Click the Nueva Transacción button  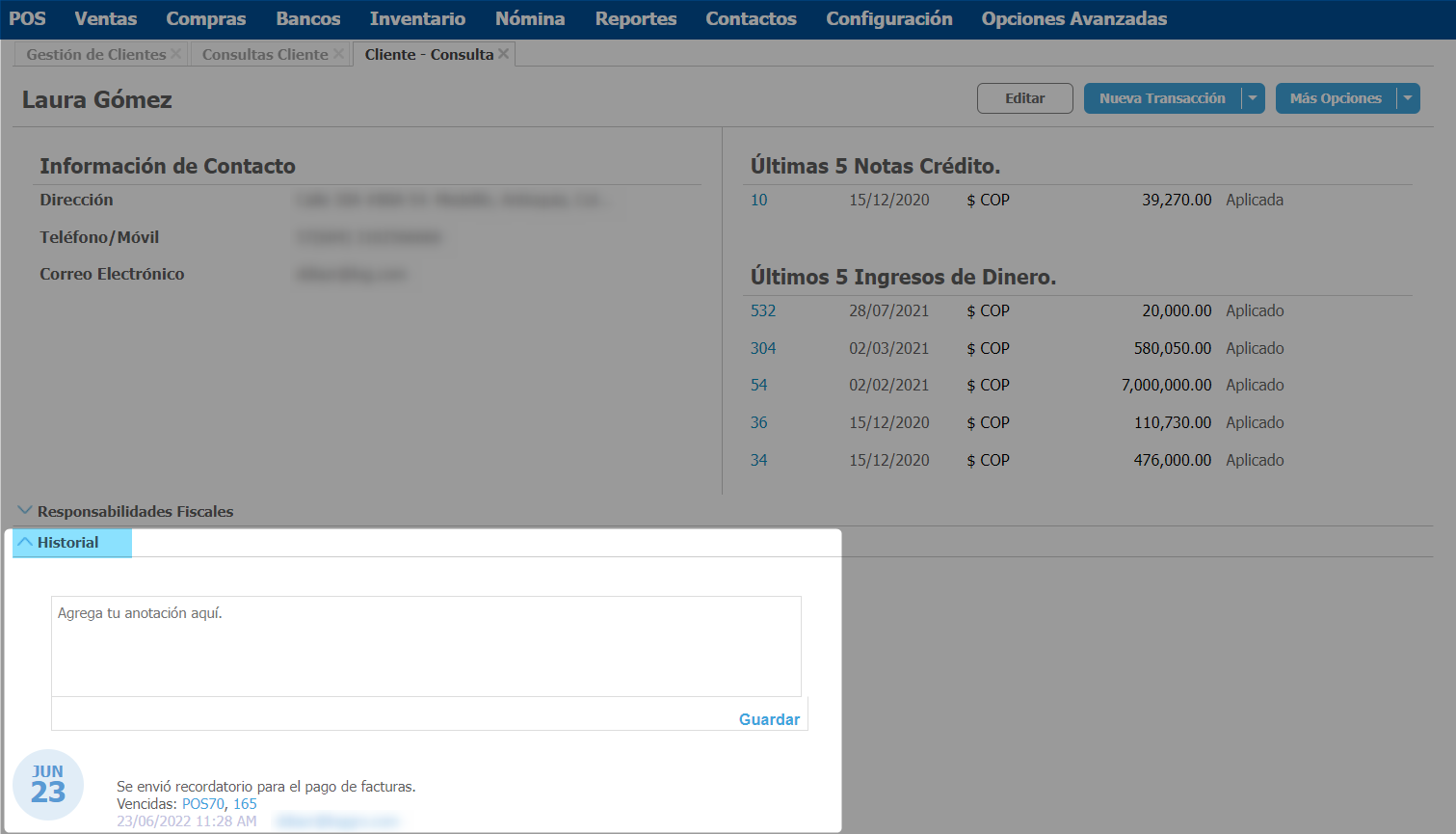point(1162,98)
